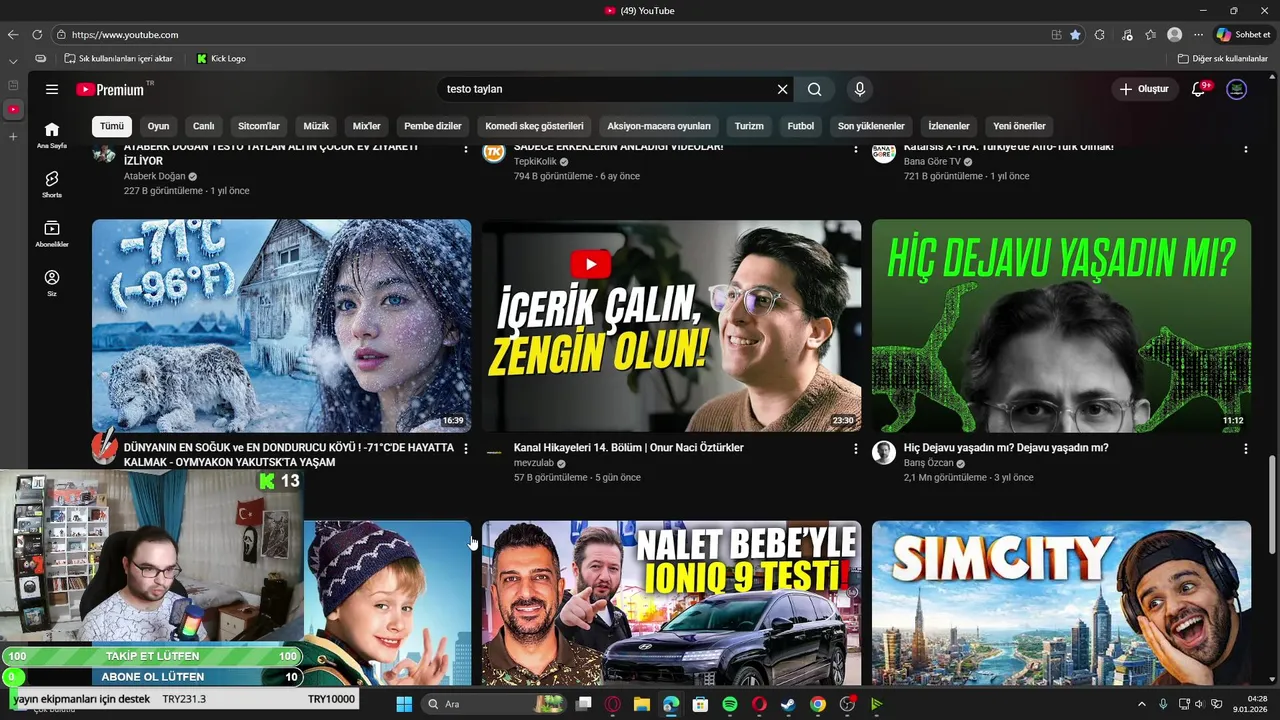Open the Sohbet et Copilot button
This screenshot has height=720, width=1280.
click(1244, 35)
